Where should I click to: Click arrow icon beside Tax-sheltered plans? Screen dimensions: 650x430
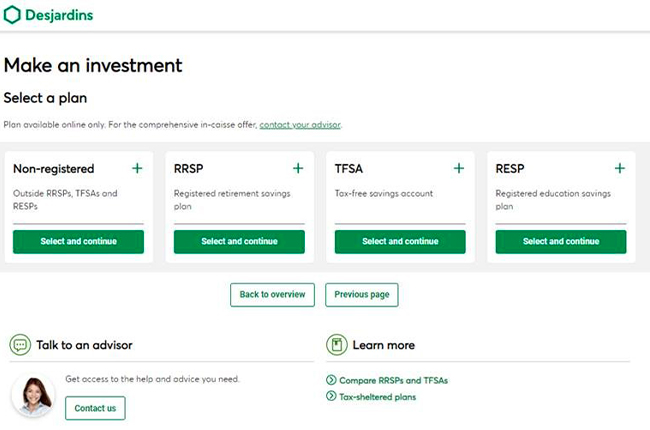tap(331, 397)
